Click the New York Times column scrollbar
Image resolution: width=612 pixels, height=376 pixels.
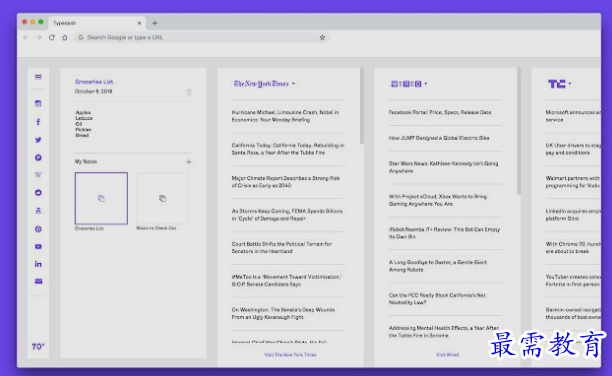[x=362, y=105]
